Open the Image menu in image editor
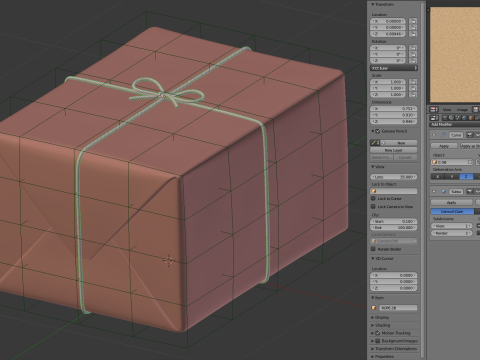 (x=462, y=109)
